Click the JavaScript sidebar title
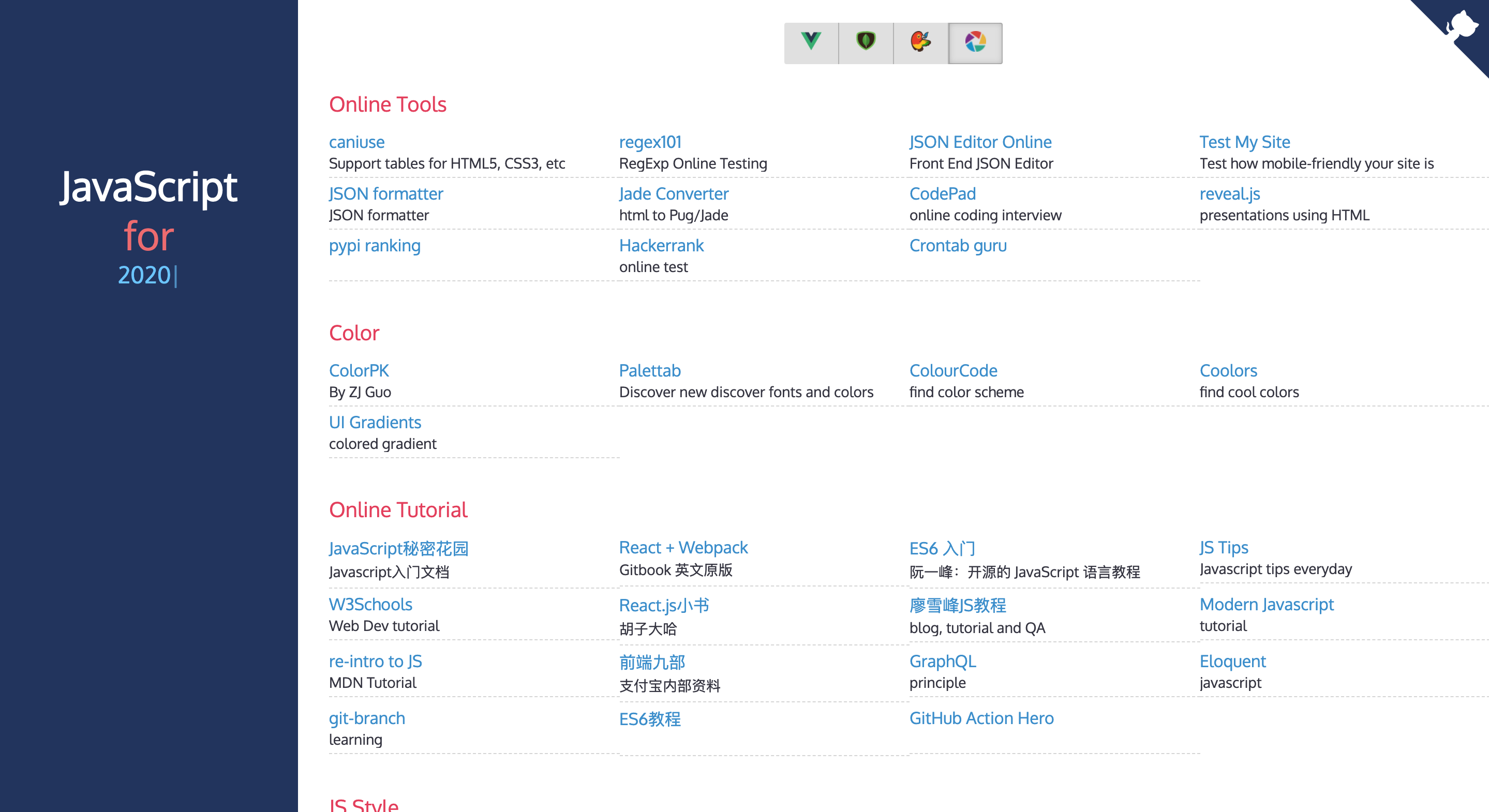Image resolution: width=1489 pixels, height=812 pixels. coord(148,187)
